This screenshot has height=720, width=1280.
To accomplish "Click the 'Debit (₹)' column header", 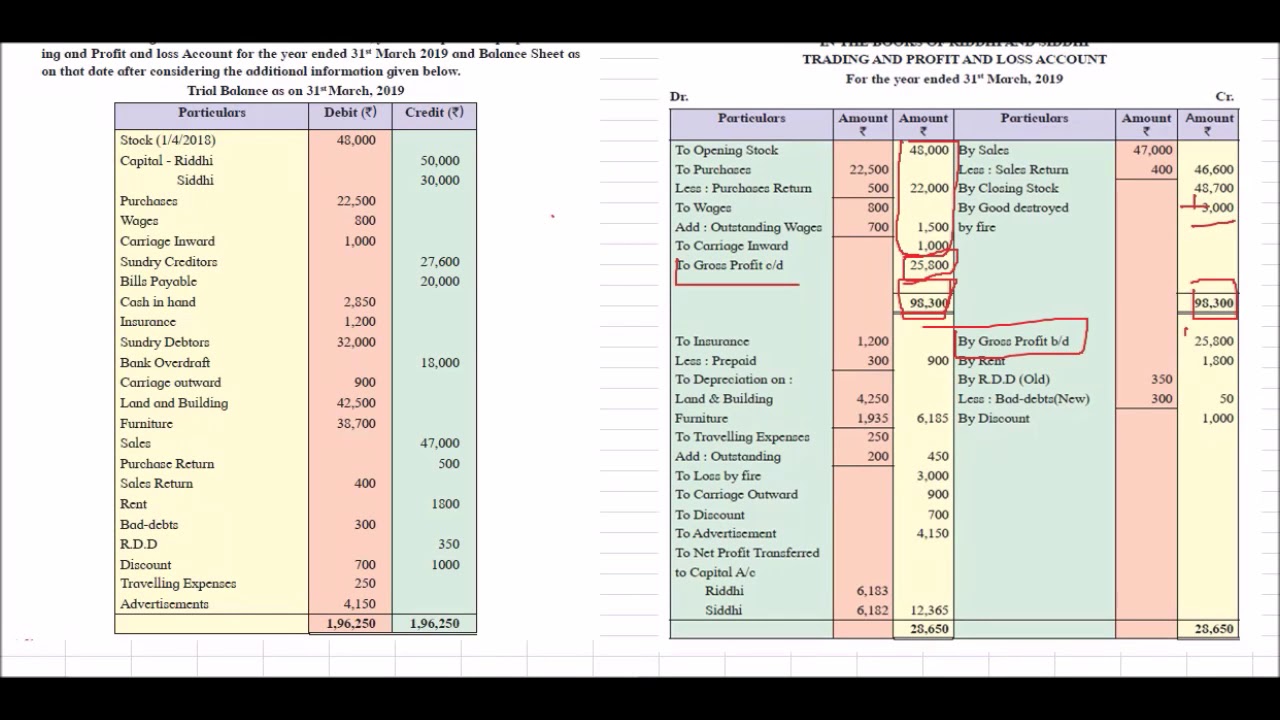I will coord(350,112).
